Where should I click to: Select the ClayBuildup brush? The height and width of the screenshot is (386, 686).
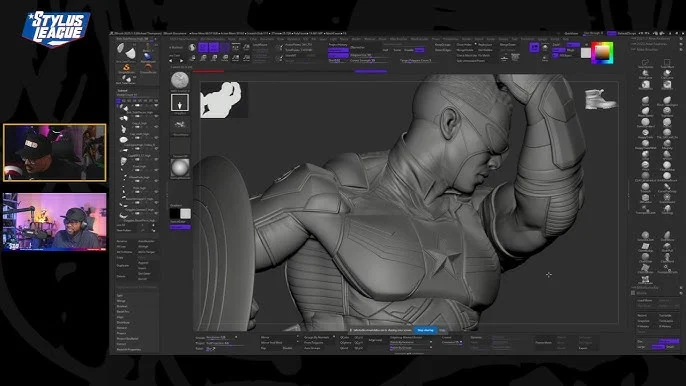pyautogui.click(x=667, y=166)
